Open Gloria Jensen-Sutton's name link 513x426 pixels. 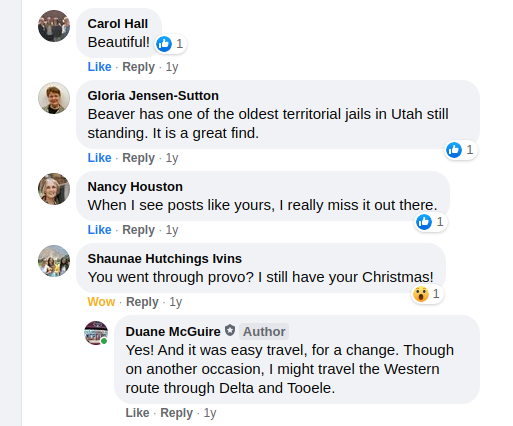click(153, 96)
